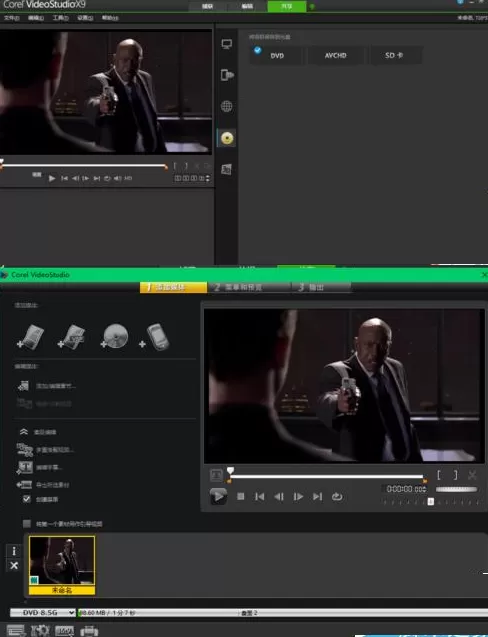
Task: Play the clip in the upper preview
Action: tap(52, 178)
